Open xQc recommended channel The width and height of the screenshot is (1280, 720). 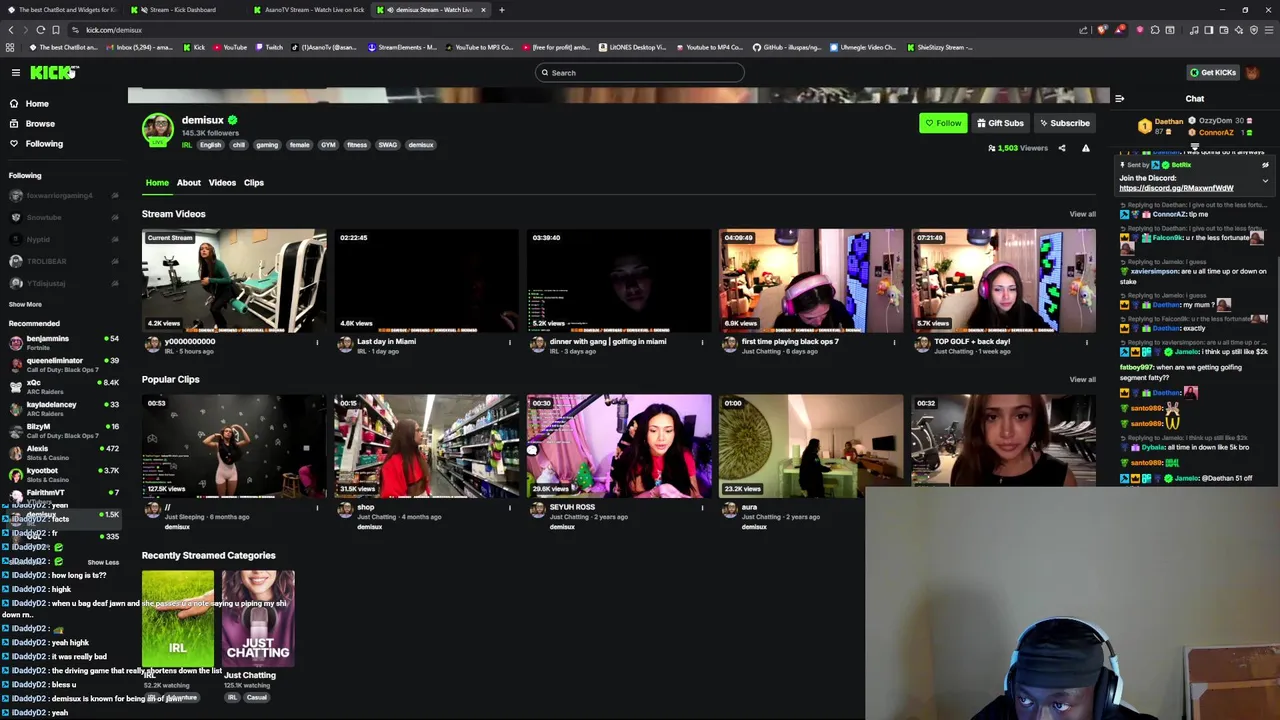pos(64,387)
